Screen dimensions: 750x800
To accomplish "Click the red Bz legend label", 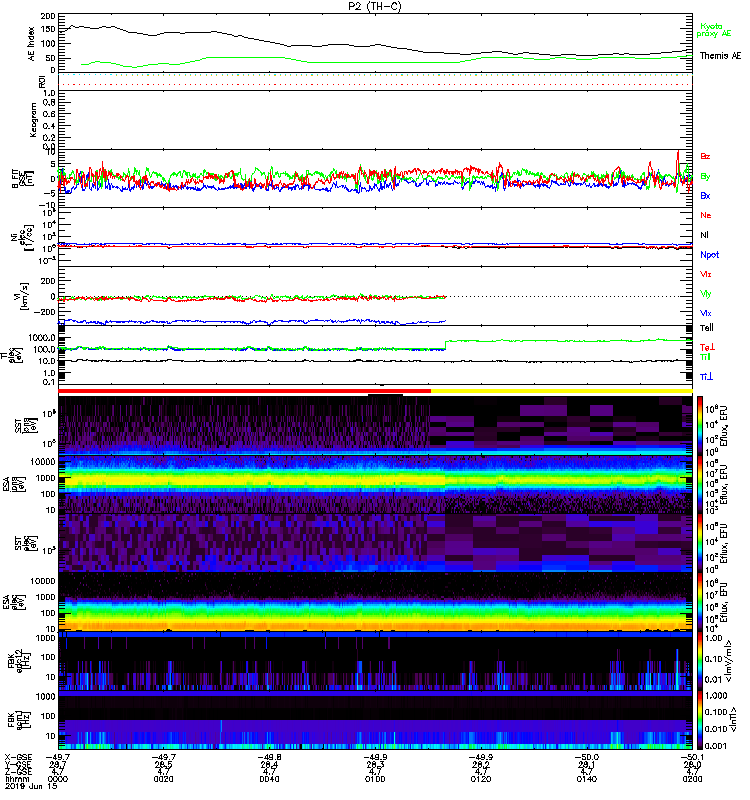I will [705, 156].
